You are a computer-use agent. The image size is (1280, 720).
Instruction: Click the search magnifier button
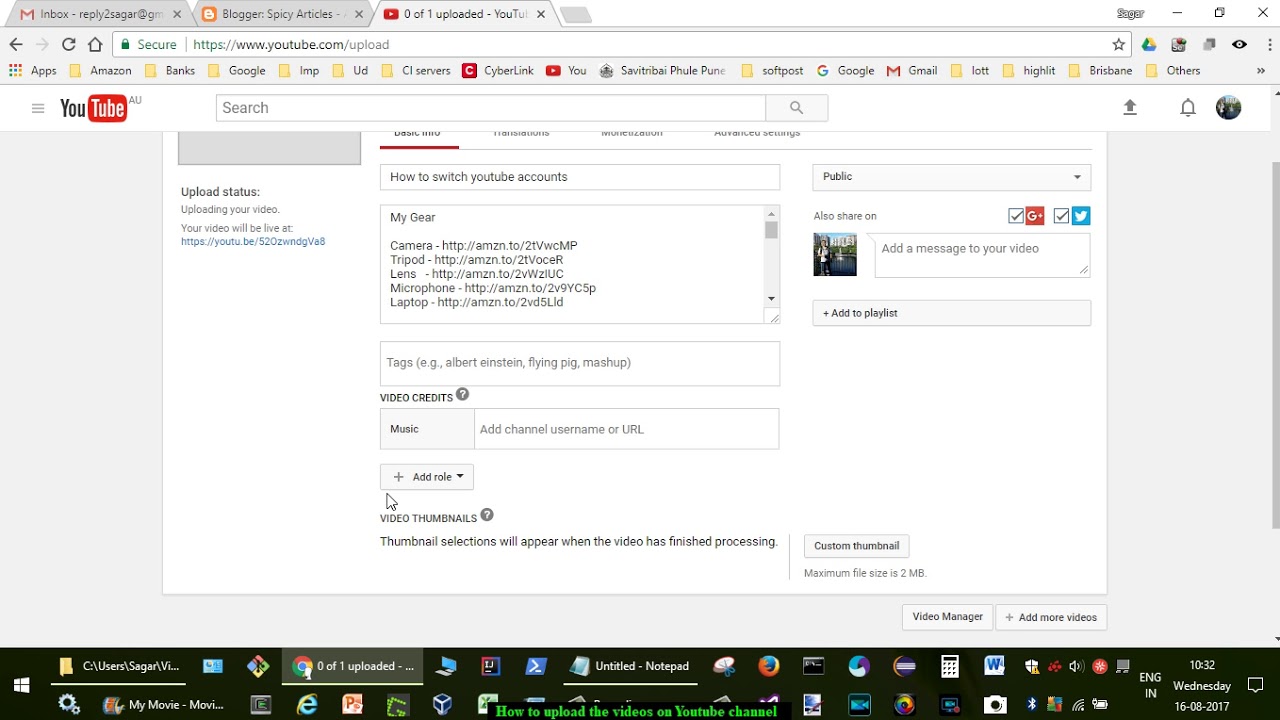796,108
